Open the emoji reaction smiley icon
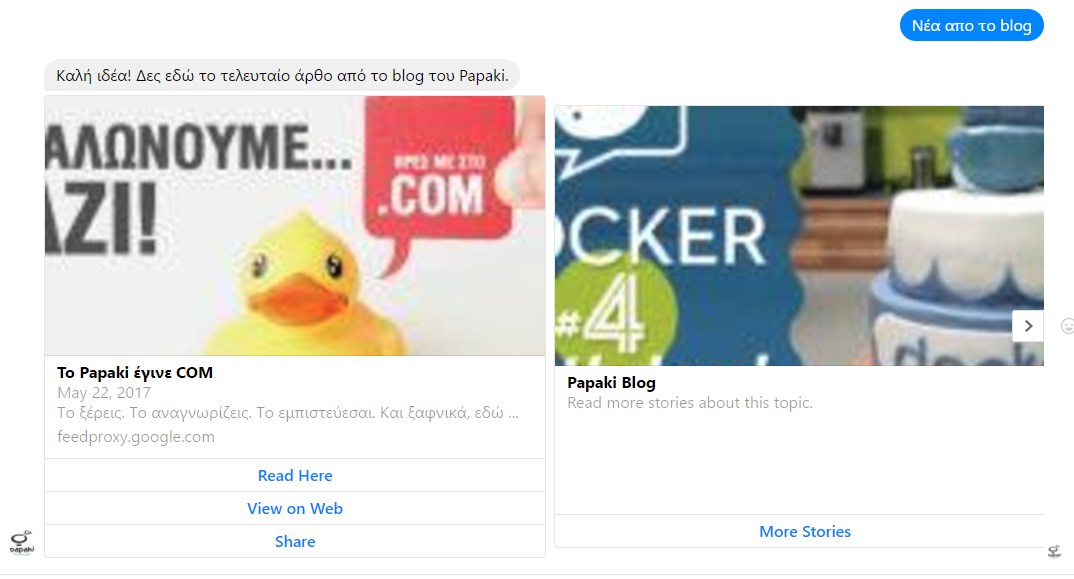 (1067, 326)
